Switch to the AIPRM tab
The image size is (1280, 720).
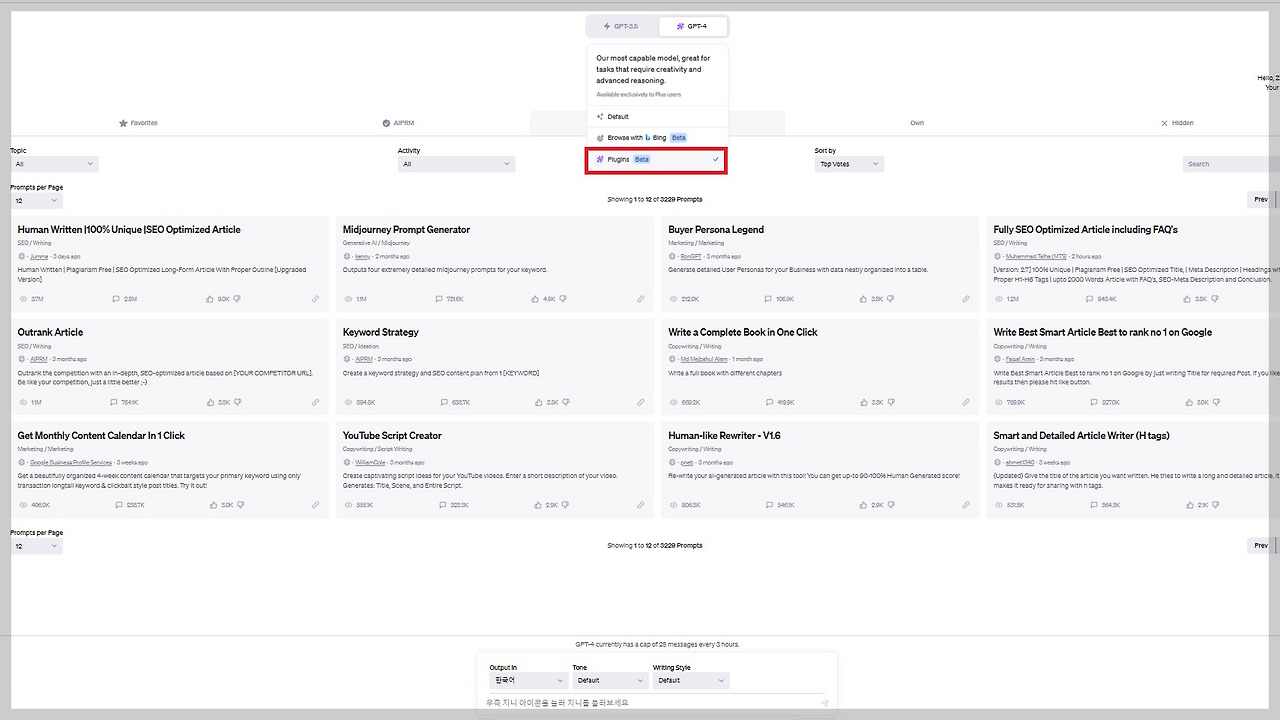point(398,123)
